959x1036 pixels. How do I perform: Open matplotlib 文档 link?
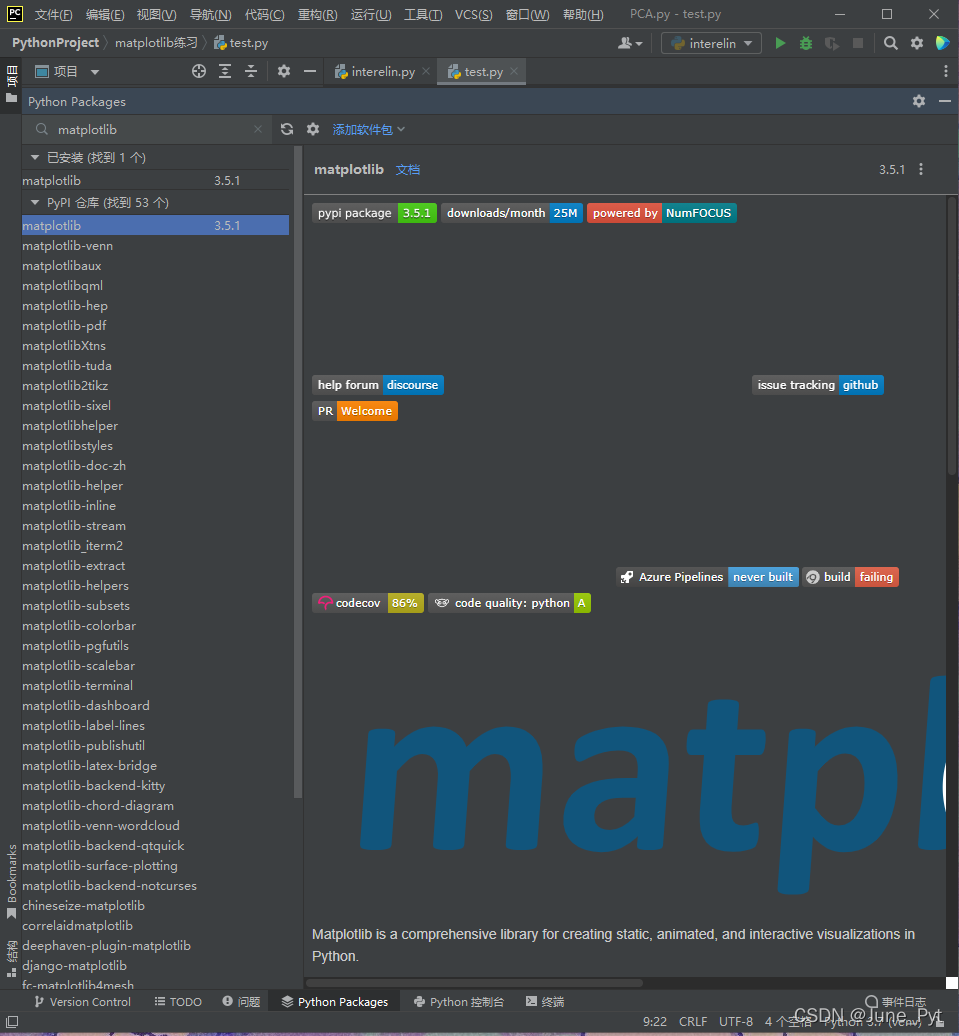point(408,170)
